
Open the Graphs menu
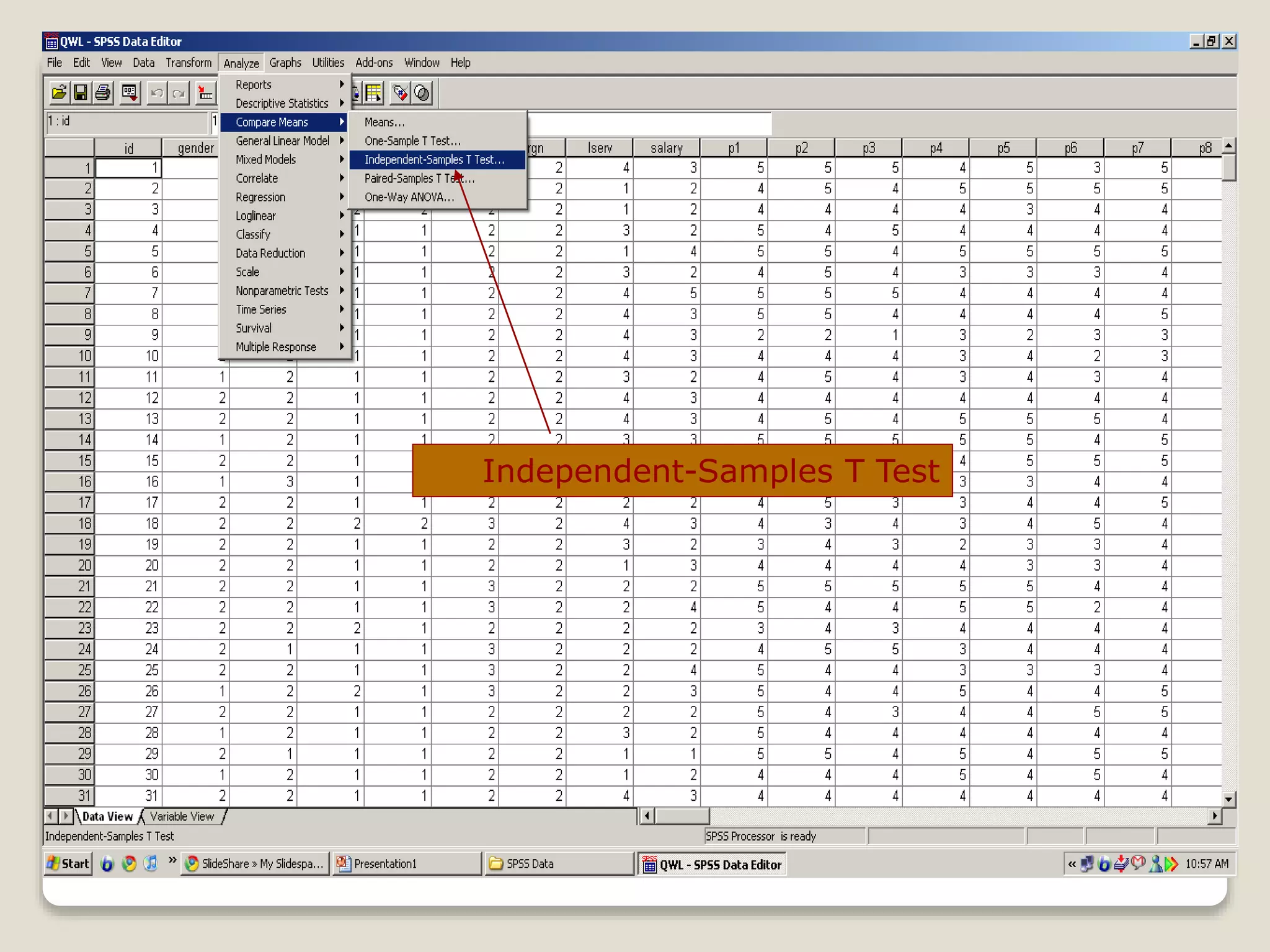coord(285,63)
